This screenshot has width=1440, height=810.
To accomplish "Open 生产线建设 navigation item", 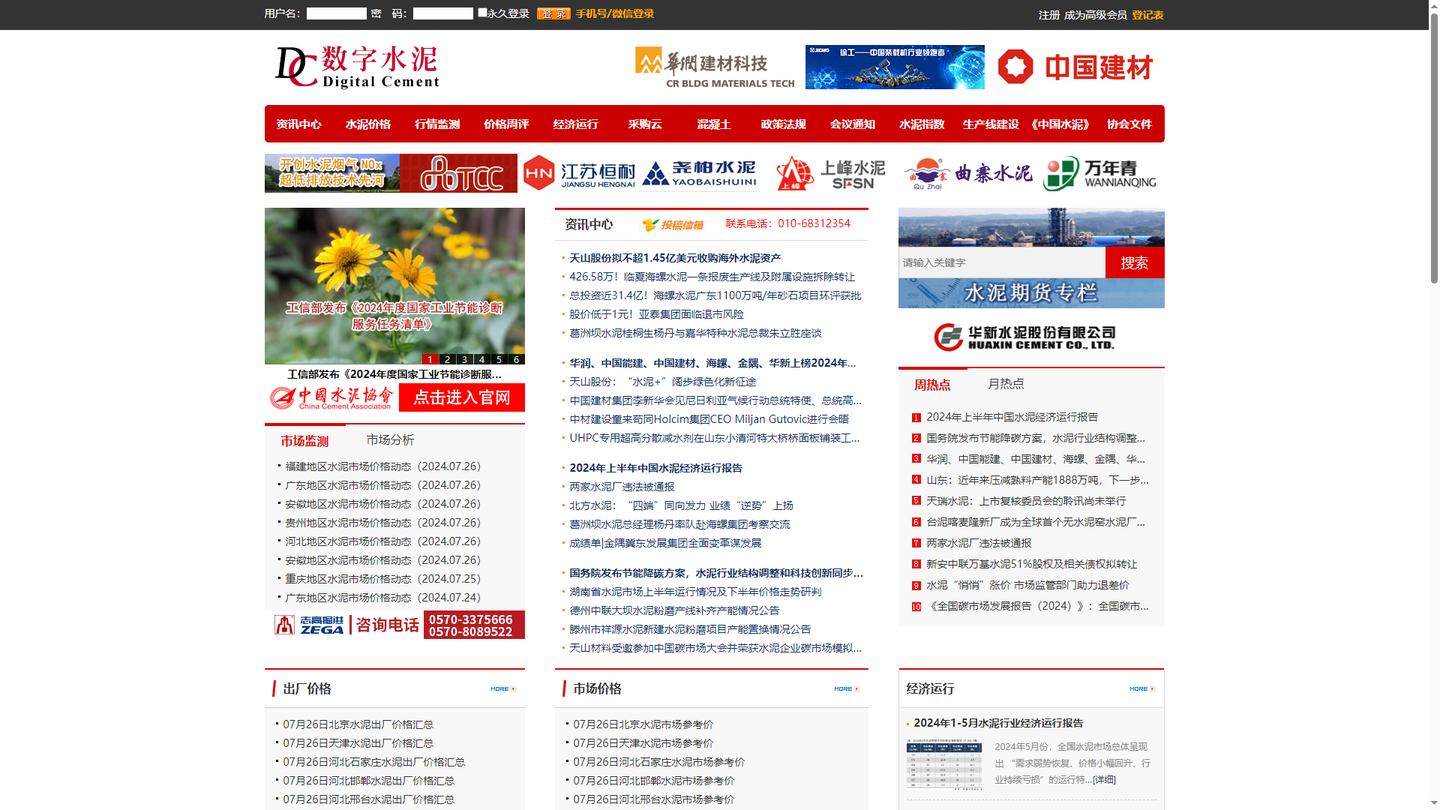I will click(x=991, y=125).
